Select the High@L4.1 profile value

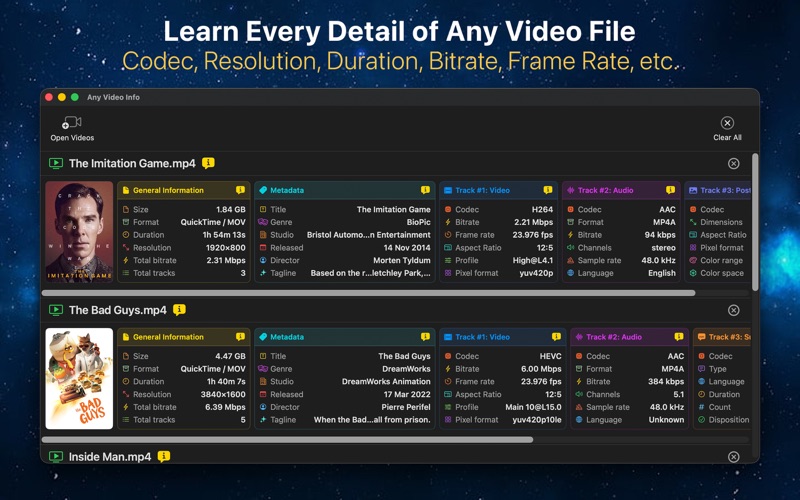coord(533,260)
